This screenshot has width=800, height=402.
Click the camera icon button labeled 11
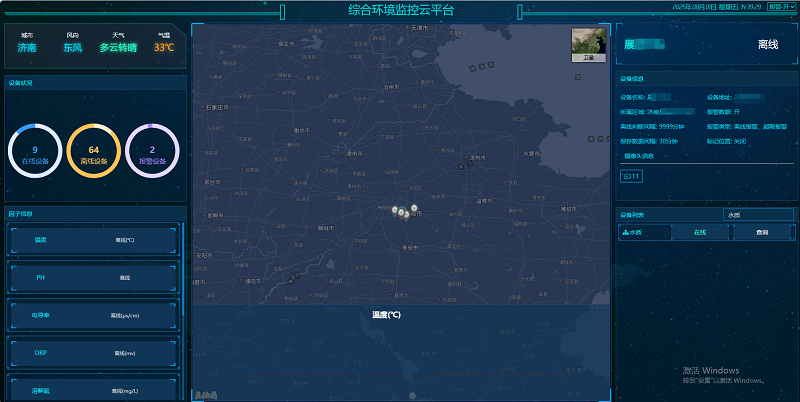[632, 176]
